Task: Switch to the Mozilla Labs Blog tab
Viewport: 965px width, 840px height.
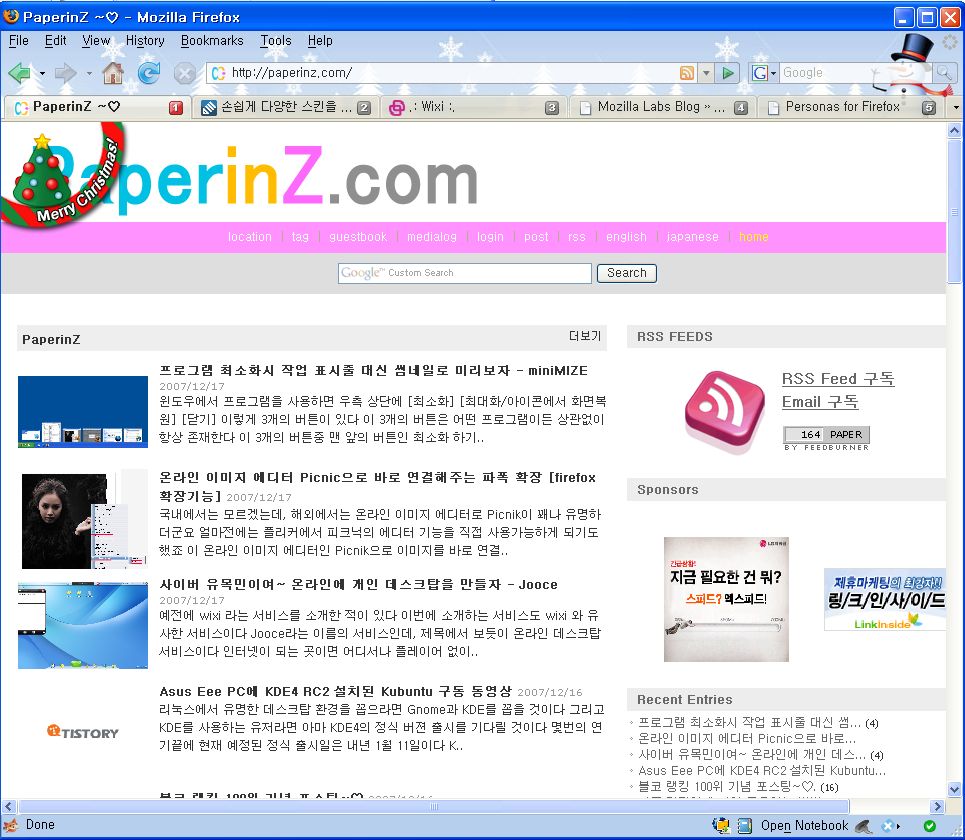Action: pos(663,107)
